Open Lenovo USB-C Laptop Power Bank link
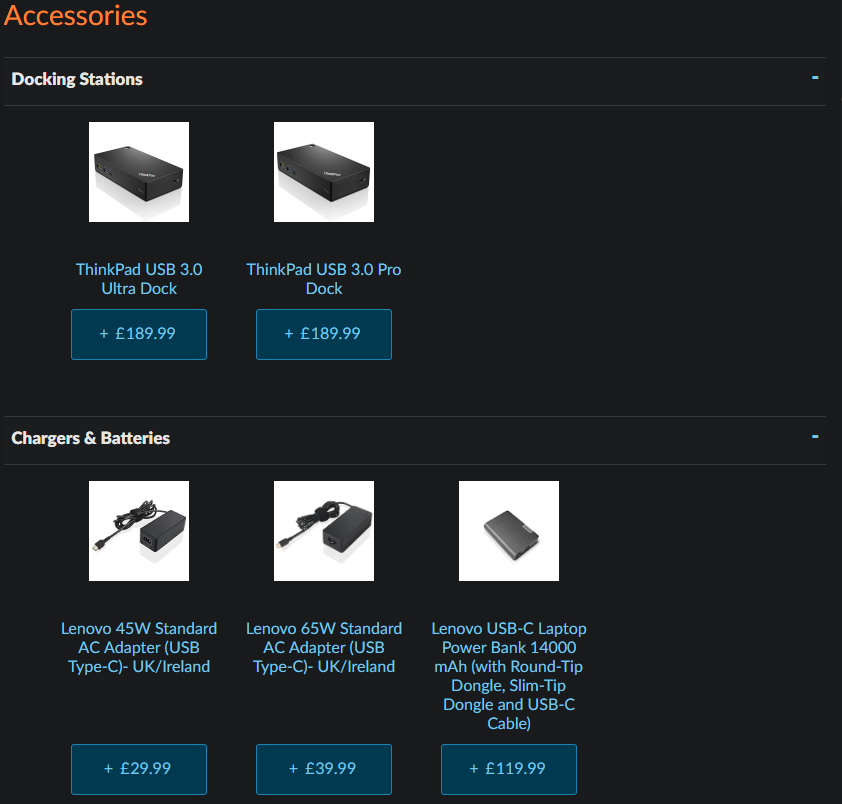The image size is (842, 804). (509, 676)
